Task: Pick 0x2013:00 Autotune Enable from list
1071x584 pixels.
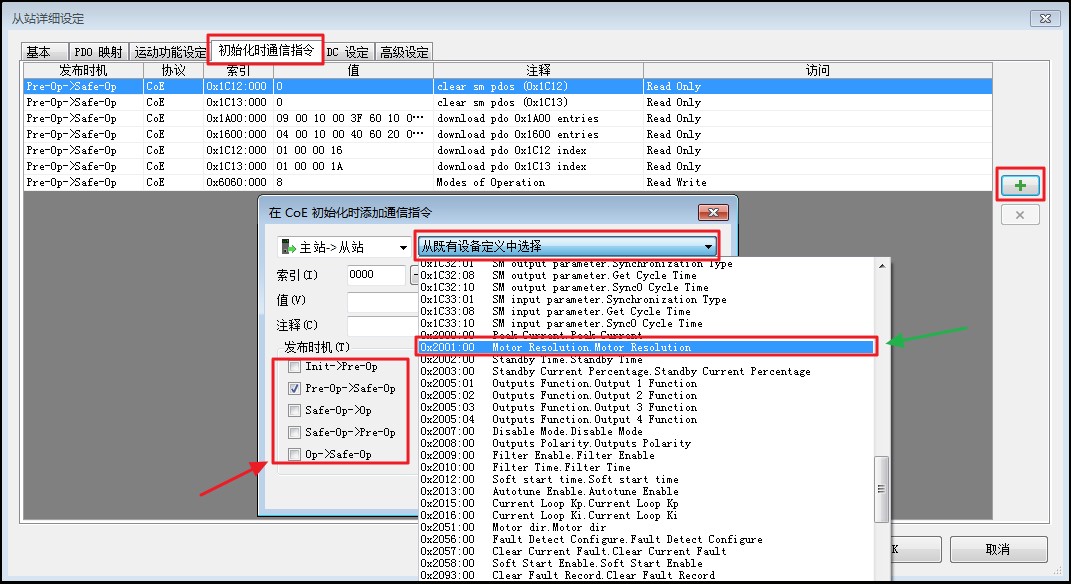Action: pos(646,492)
